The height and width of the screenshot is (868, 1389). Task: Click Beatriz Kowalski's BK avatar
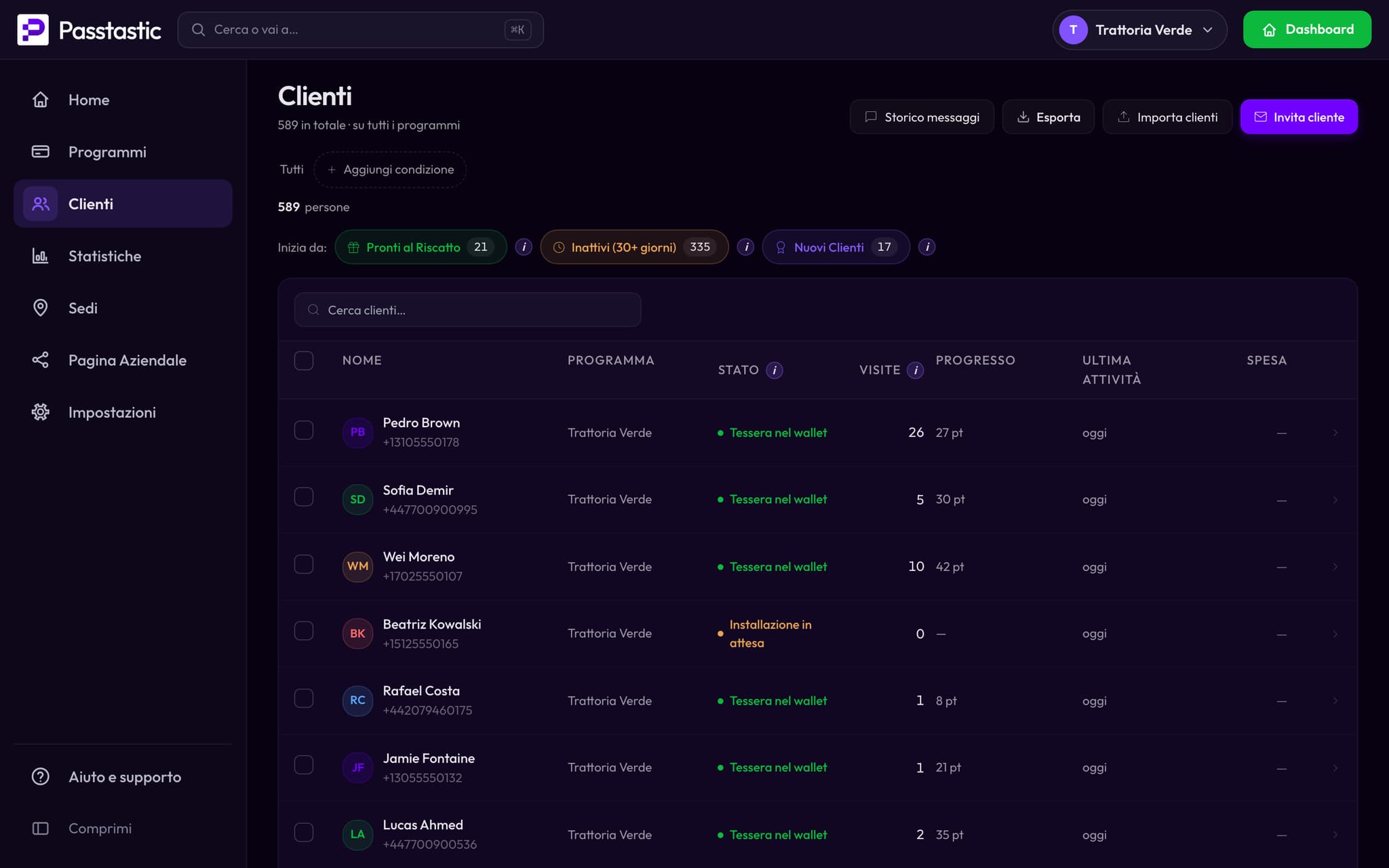(x=357, y=633)
